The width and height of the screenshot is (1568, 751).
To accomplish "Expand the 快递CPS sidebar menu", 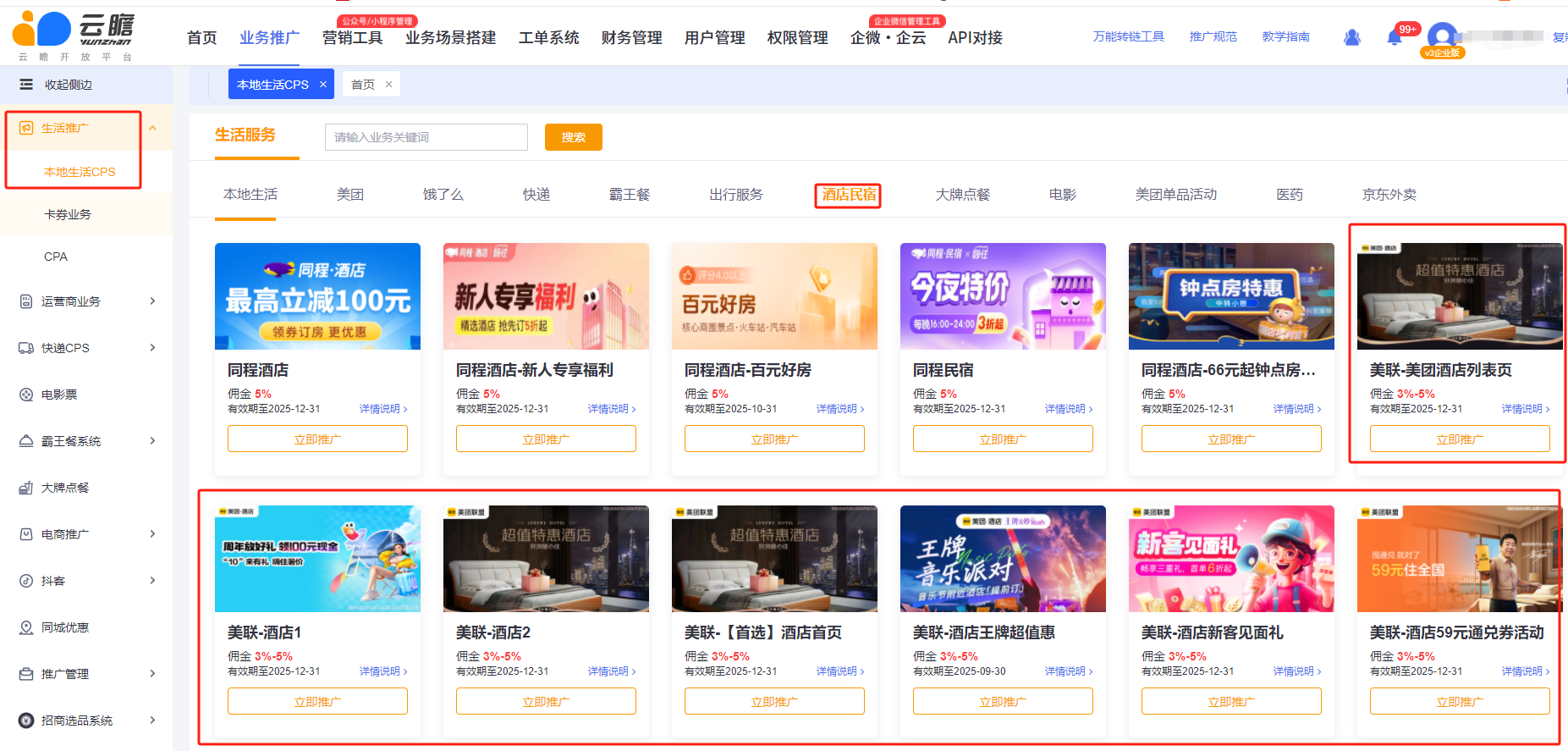I will point(153,348).
